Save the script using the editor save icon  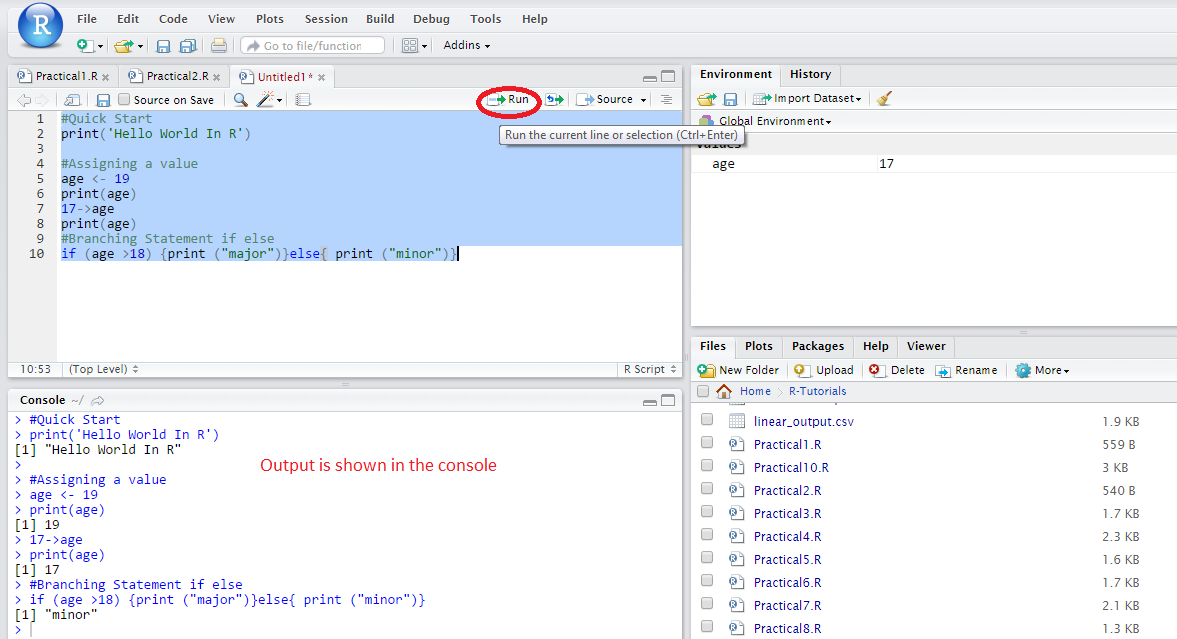(x=104, y=99)
